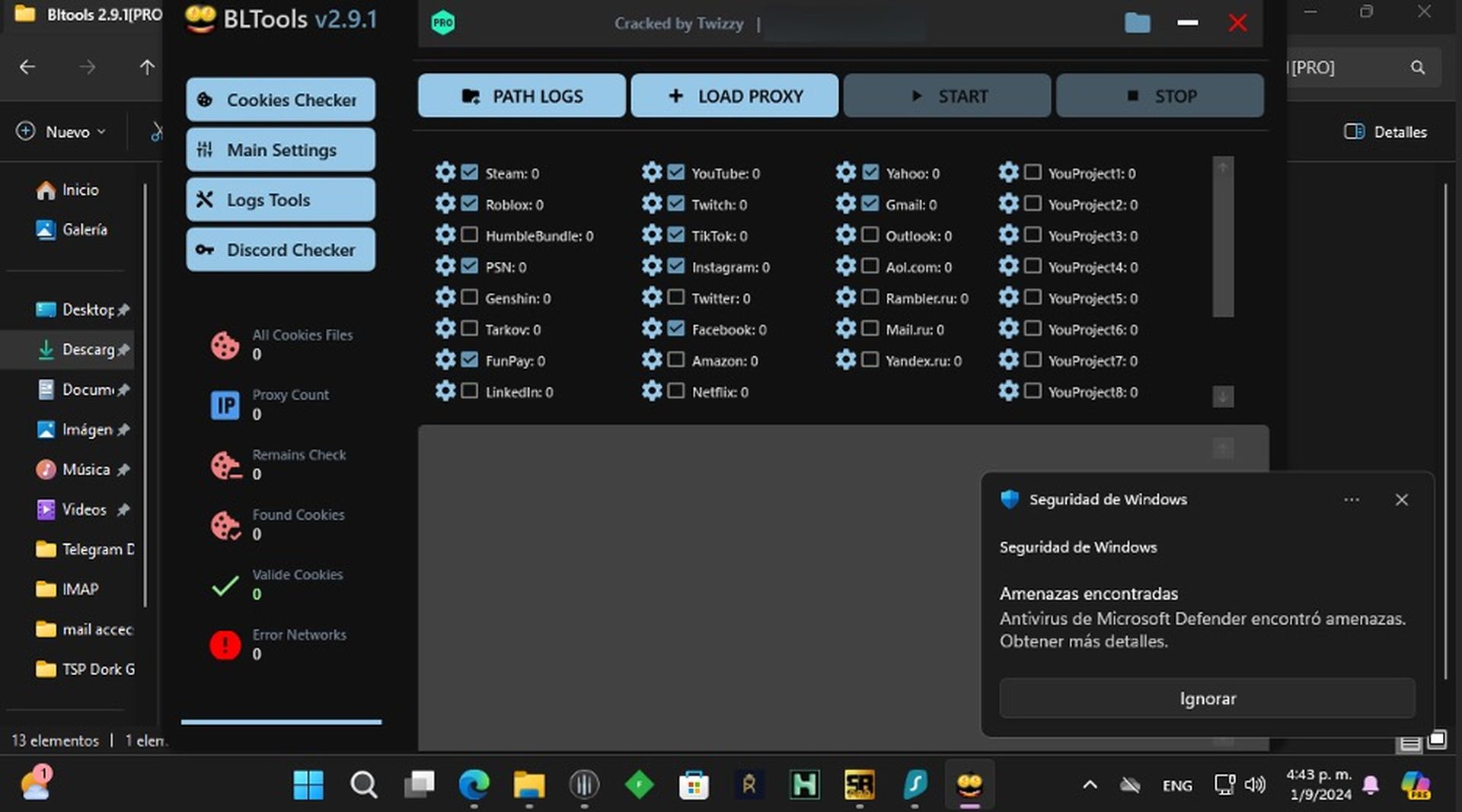This screenshot has height=812, width=1462.
Task: Click the File Explorer vertical scrollbar
Action: coord(1445,430)
